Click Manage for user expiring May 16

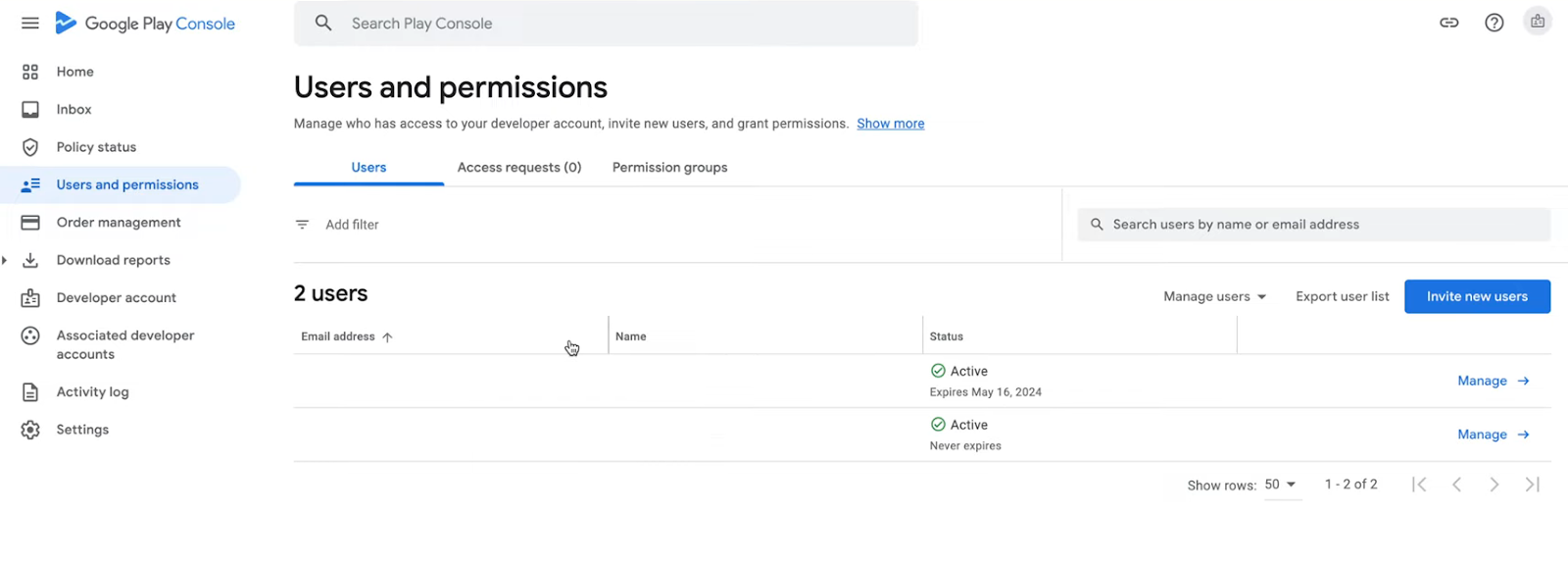pyautogui.click(x=1494, y=381)
